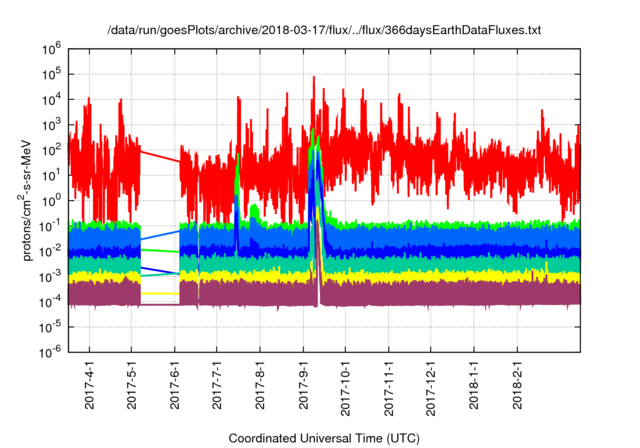Select the x-axis label 2018-1-1

(474, 388)
